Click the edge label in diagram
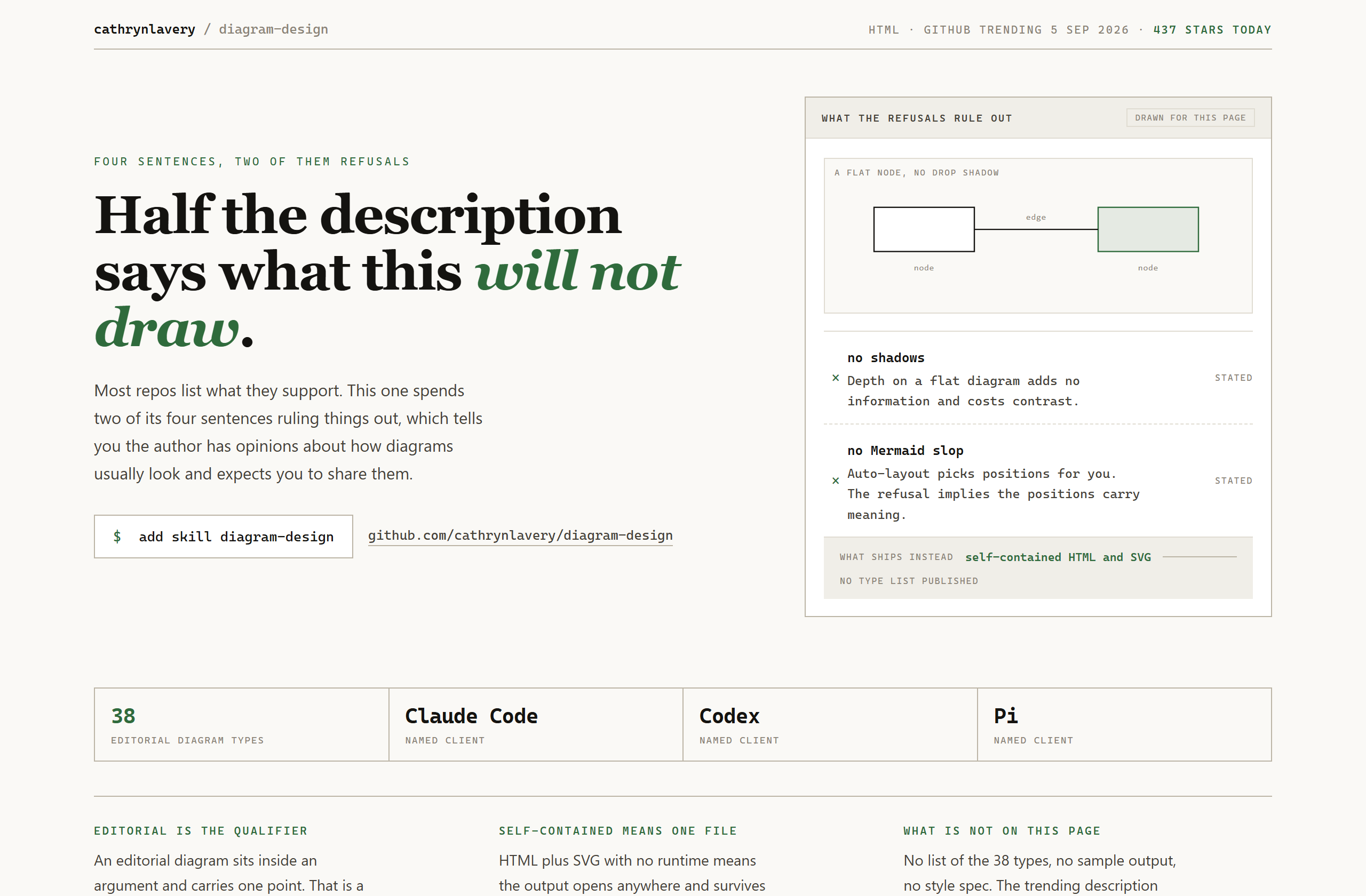The width and height of the screenshot is (1366, 896). 1036,218
